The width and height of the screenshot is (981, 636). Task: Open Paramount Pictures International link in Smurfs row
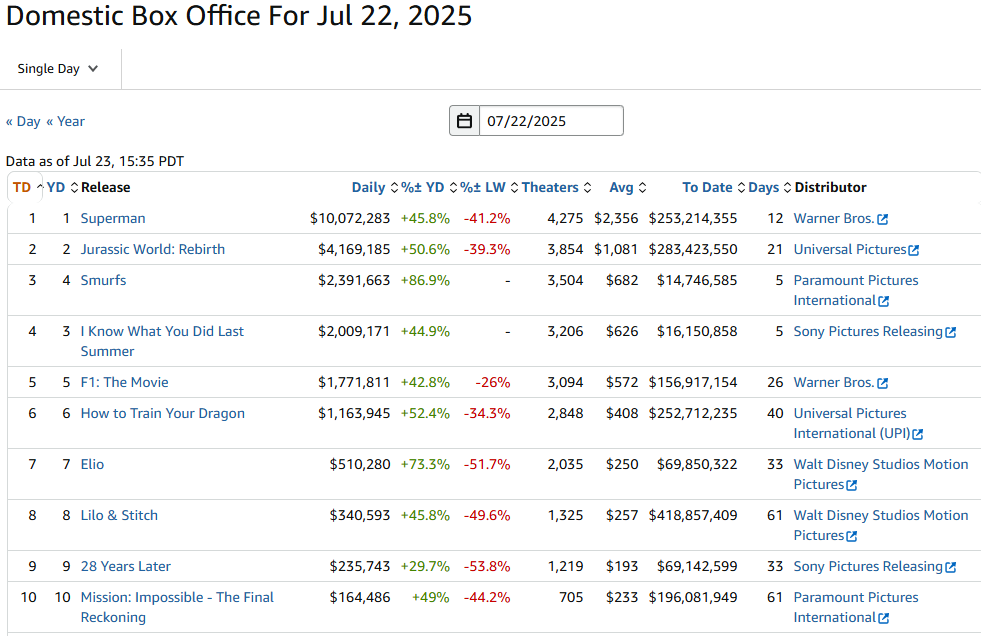click(x=856, y=290)
